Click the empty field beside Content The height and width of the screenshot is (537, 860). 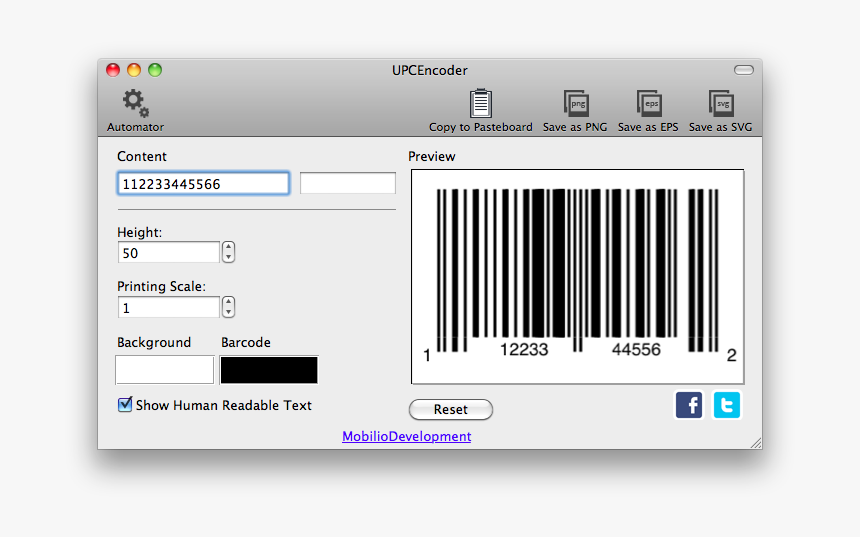348,183
